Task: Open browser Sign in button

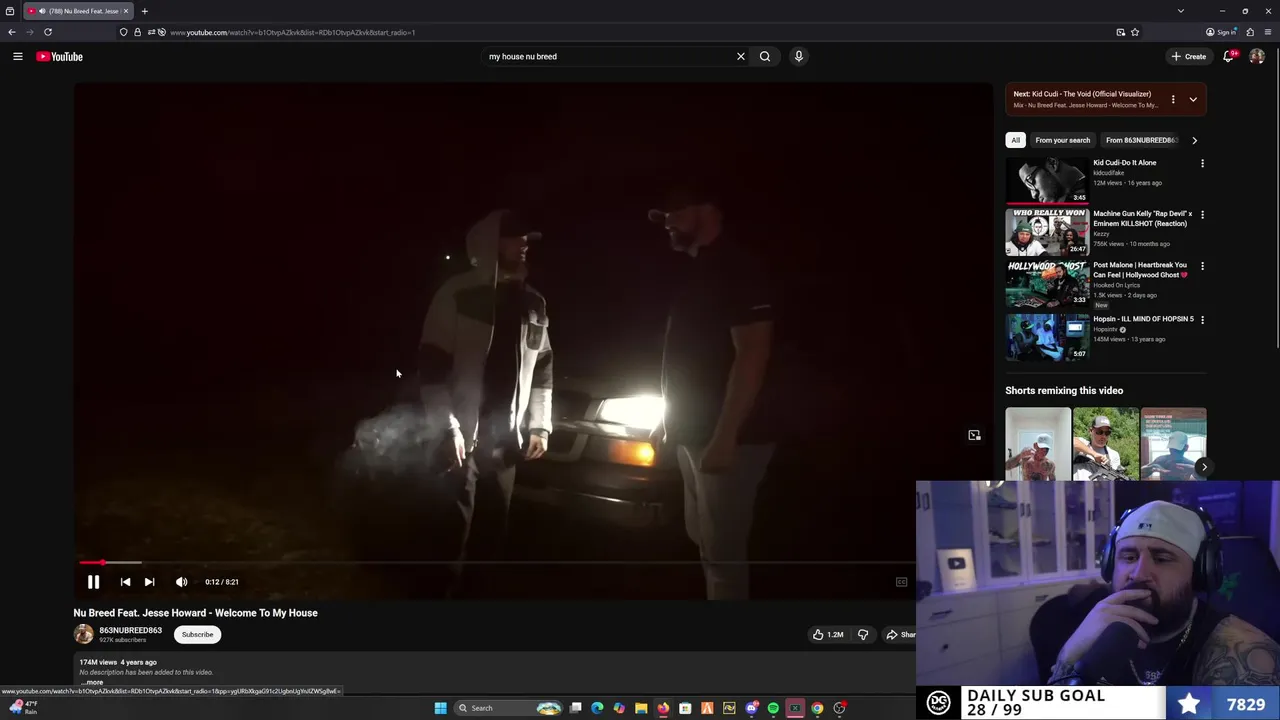Action: coord(1220,32)
